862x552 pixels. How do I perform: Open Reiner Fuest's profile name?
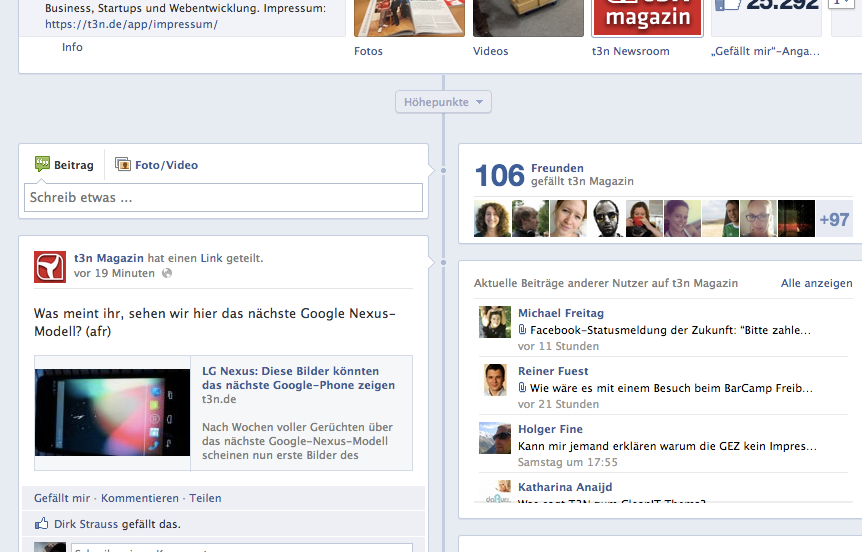553,371
